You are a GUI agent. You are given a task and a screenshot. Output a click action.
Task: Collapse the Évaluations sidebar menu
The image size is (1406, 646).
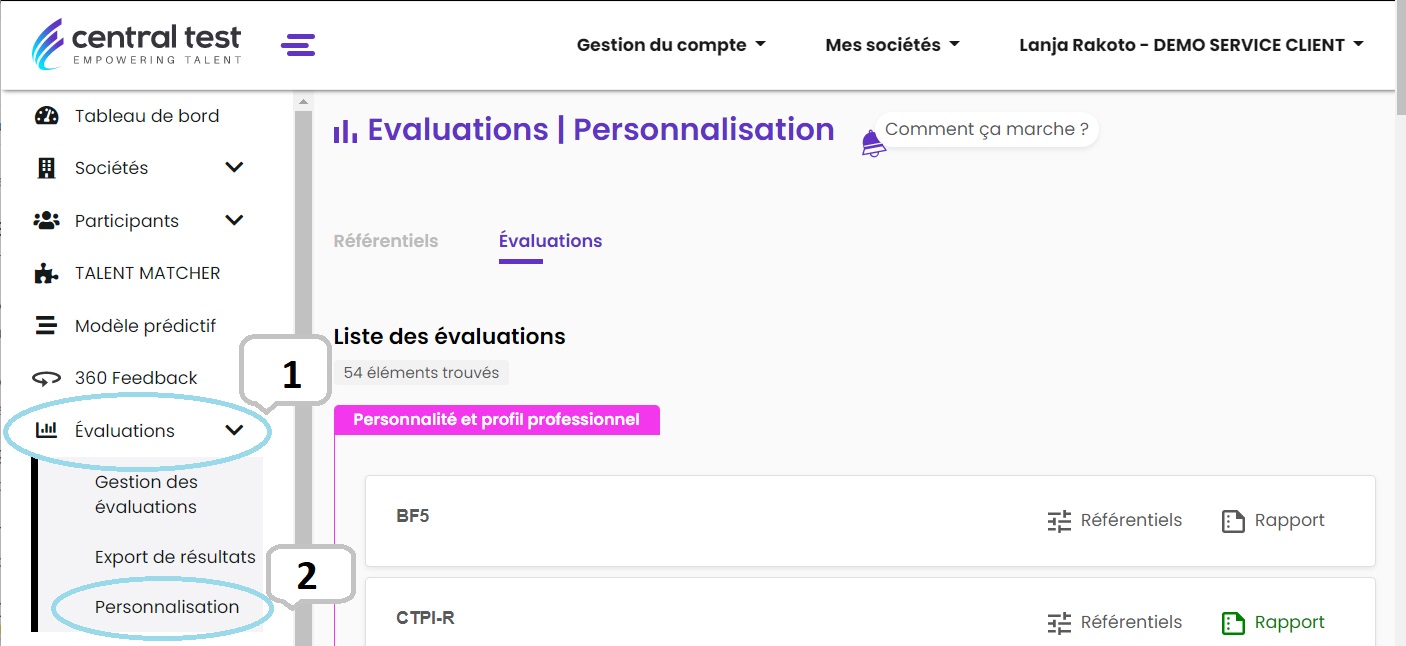tap(234, 430)
